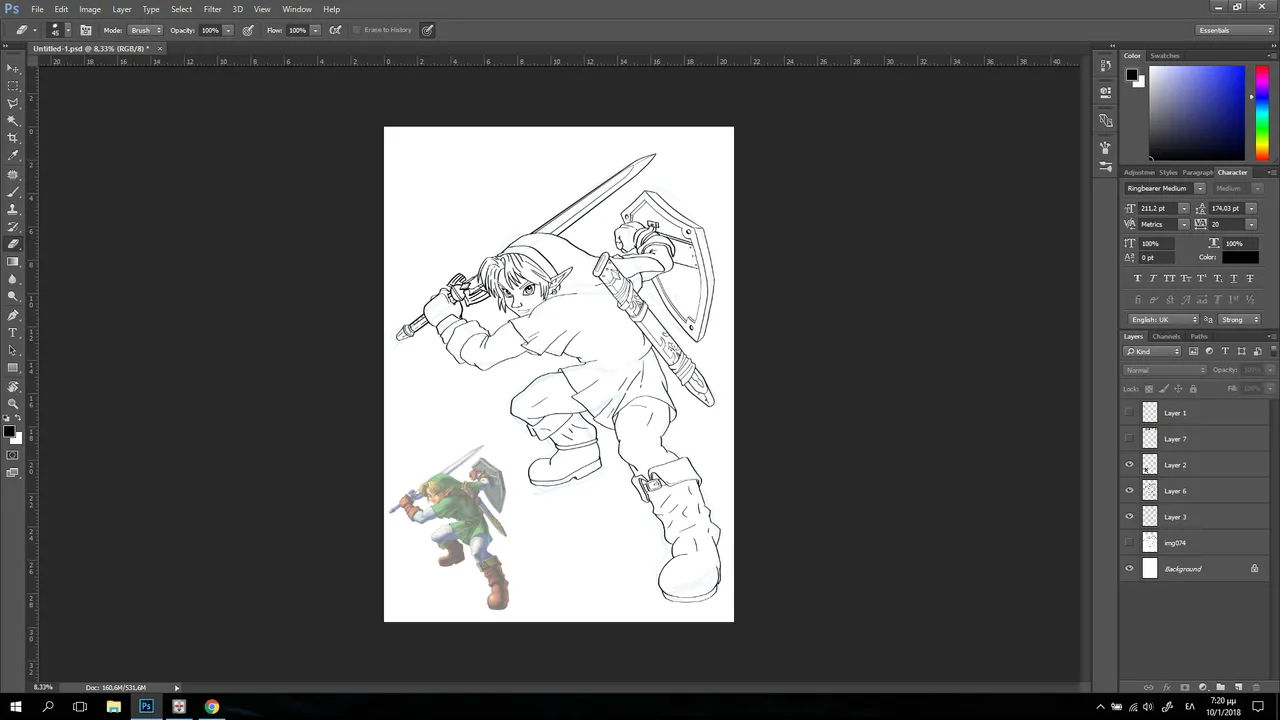The image size is (1280, 720).
Task: Select the Path Selection tool
Action: (13, 350)
